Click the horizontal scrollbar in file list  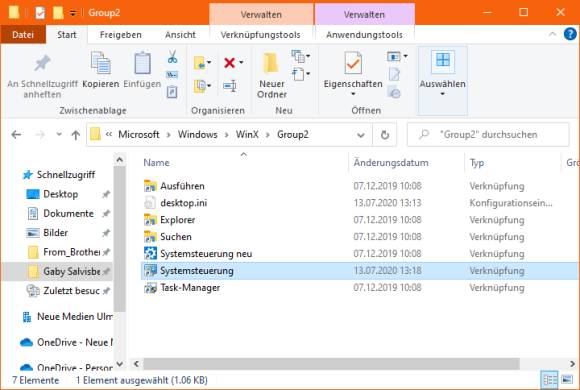tap(331, 364)
